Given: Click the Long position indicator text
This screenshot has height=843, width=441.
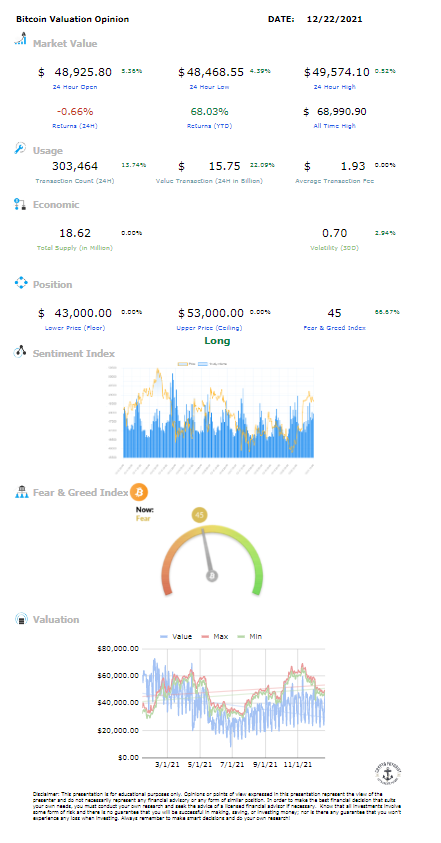Looking at the screenshot, I should 217,341.
